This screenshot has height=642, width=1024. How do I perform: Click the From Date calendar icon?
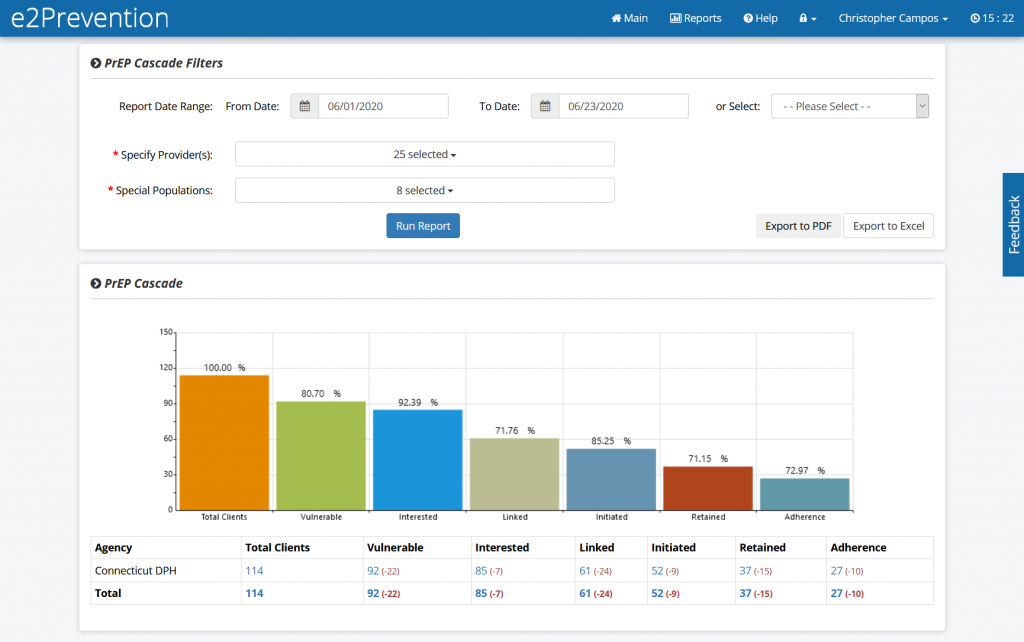coord(305,107)
